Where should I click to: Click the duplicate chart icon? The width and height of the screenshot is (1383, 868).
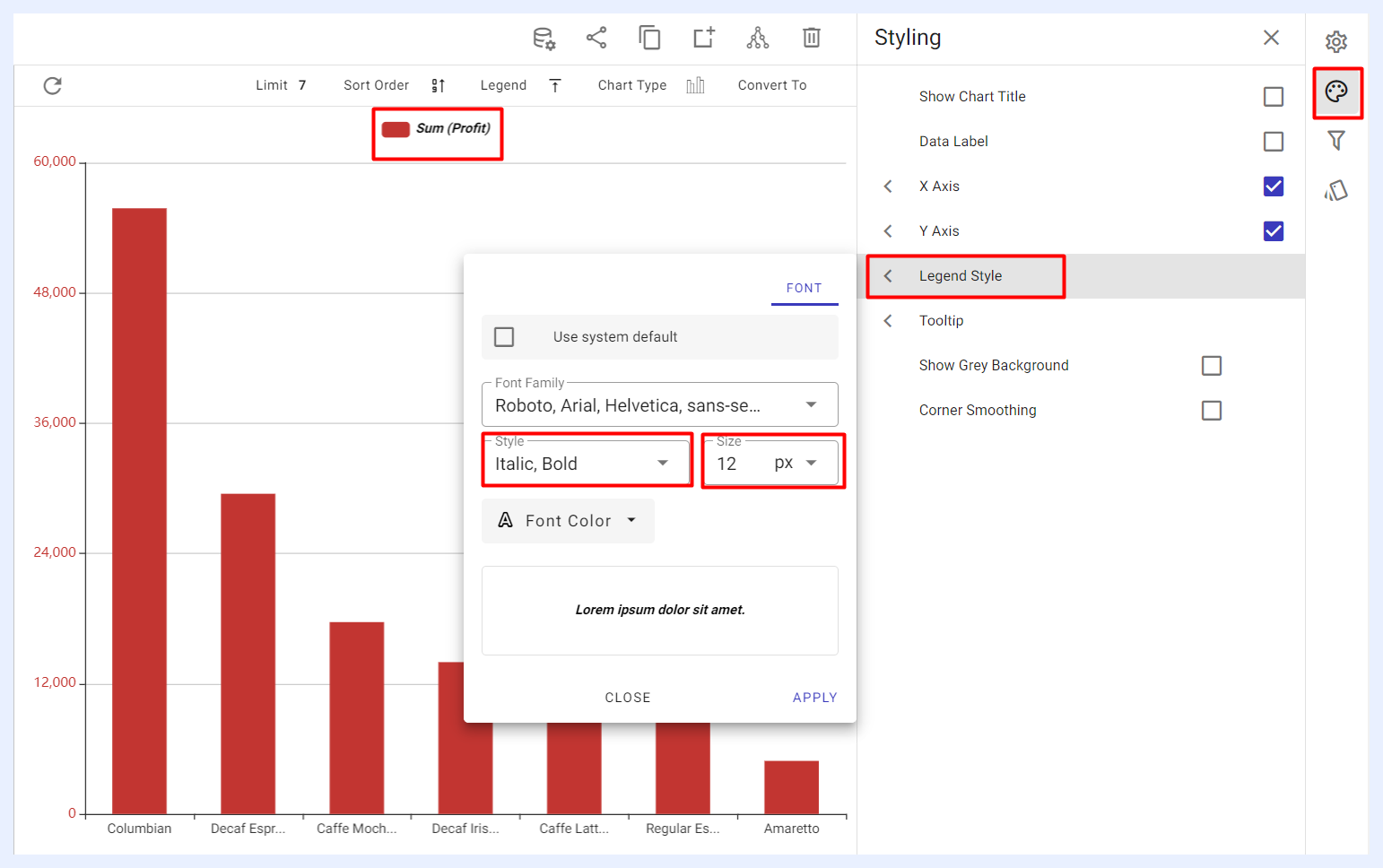[649, 38]
